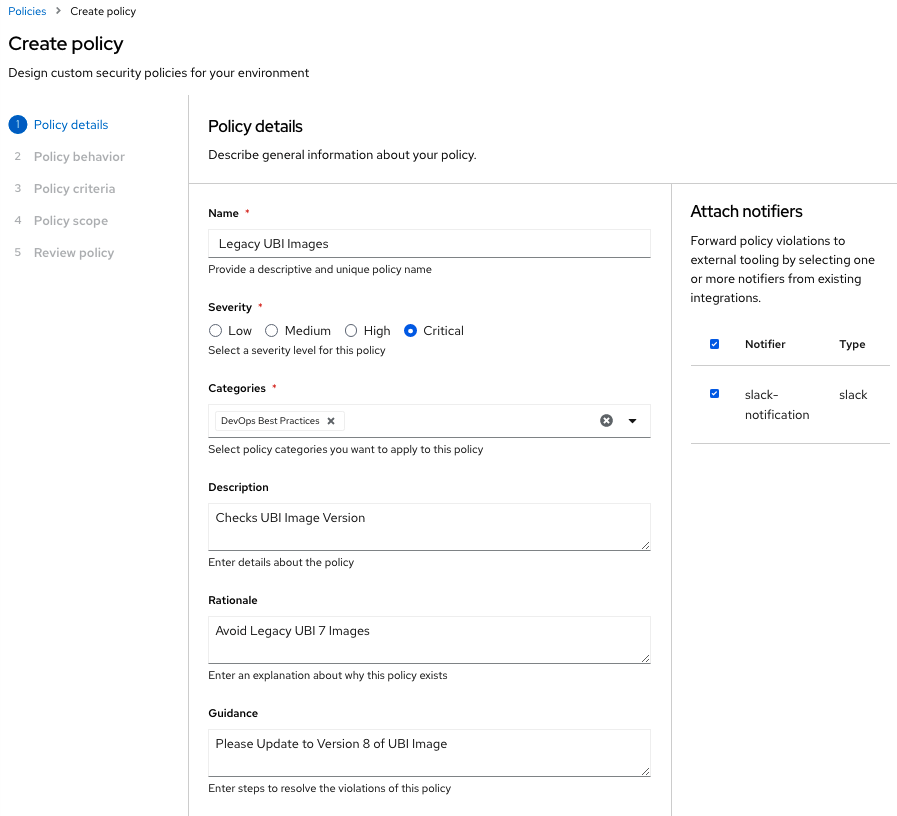The width and height of the screenshot is (897, 816).
Task: Select Critical severity radio button
Action: tap(410, 331)
